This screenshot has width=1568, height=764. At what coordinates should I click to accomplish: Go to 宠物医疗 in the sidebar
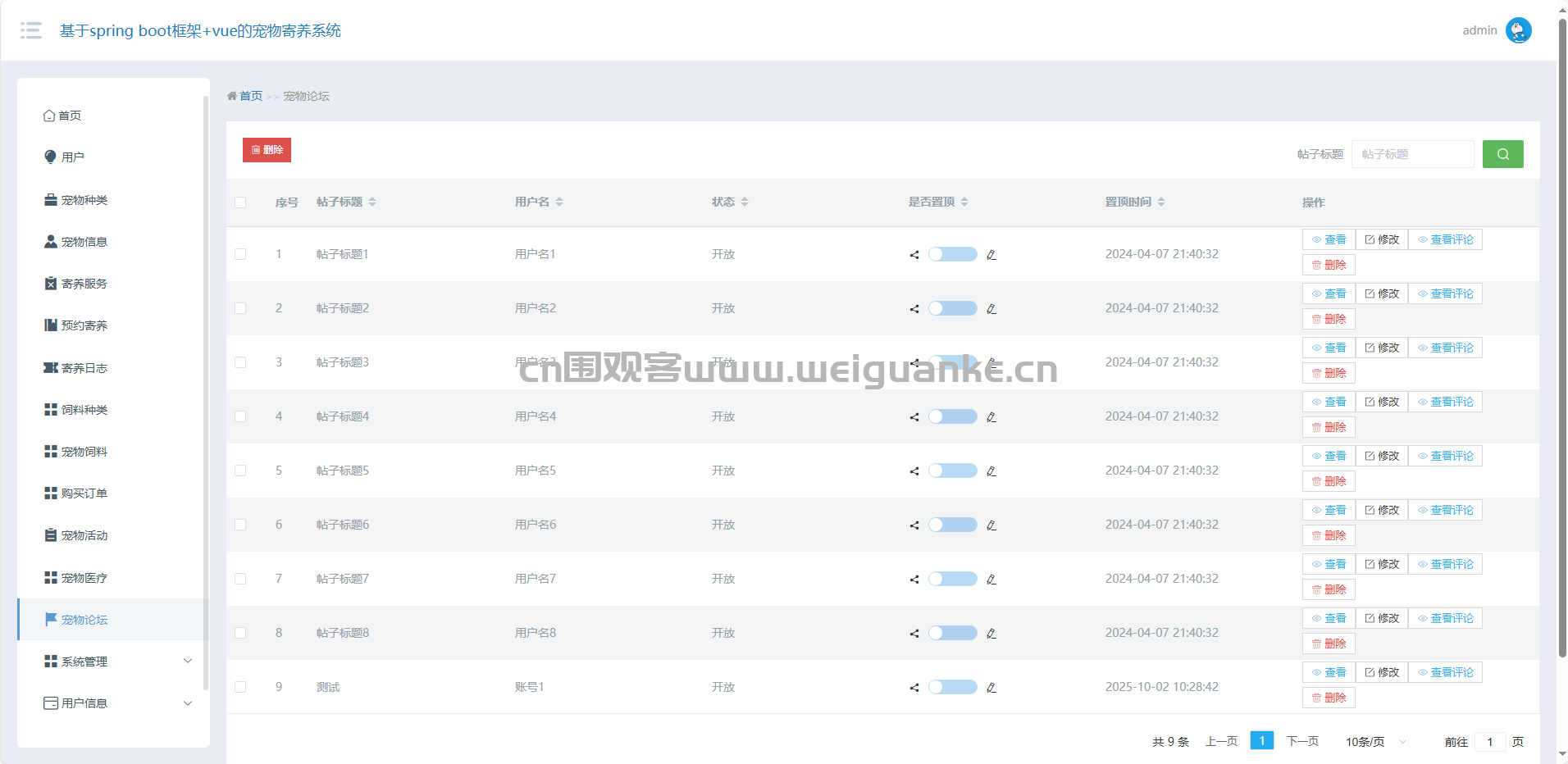pyautogui.click(x=84, y=578)
